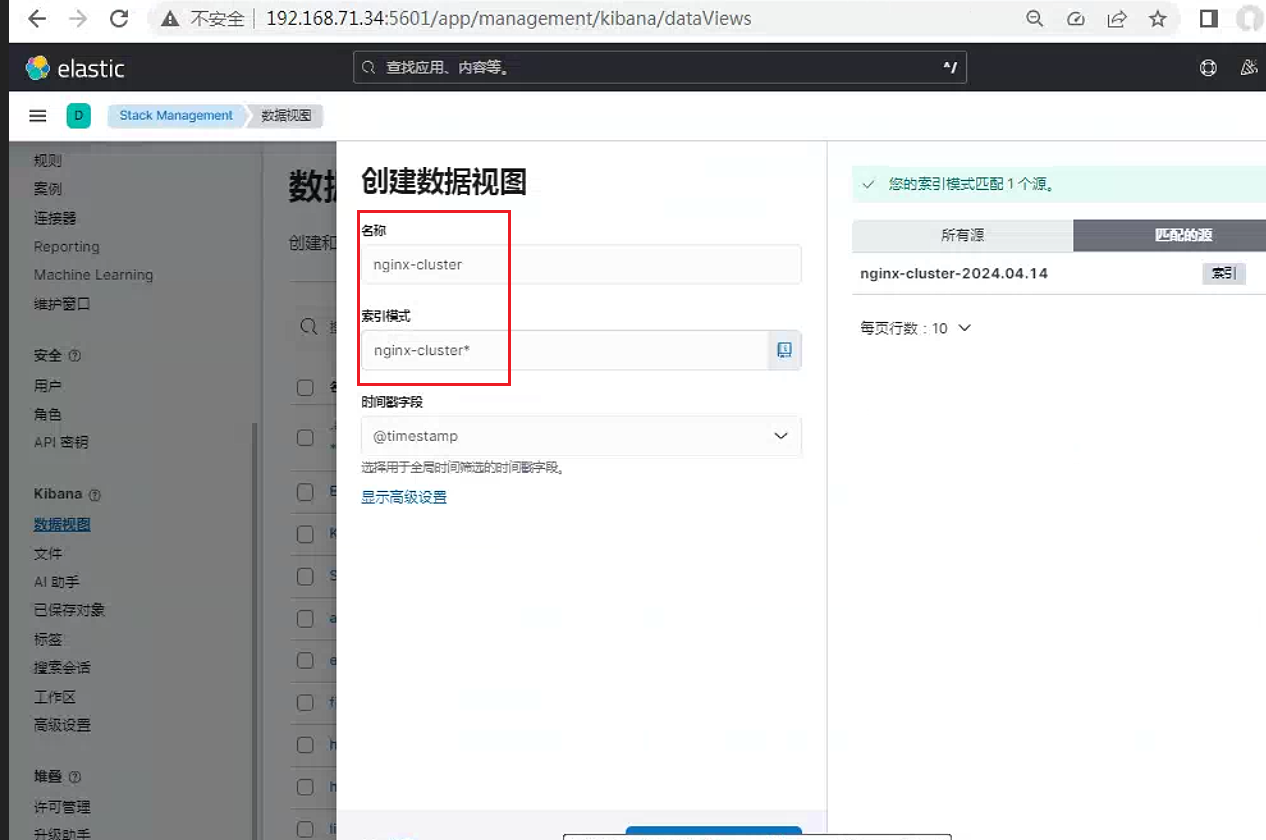Switch to the 所有源 tab
1266x840 pixels.
coord(962,236)
